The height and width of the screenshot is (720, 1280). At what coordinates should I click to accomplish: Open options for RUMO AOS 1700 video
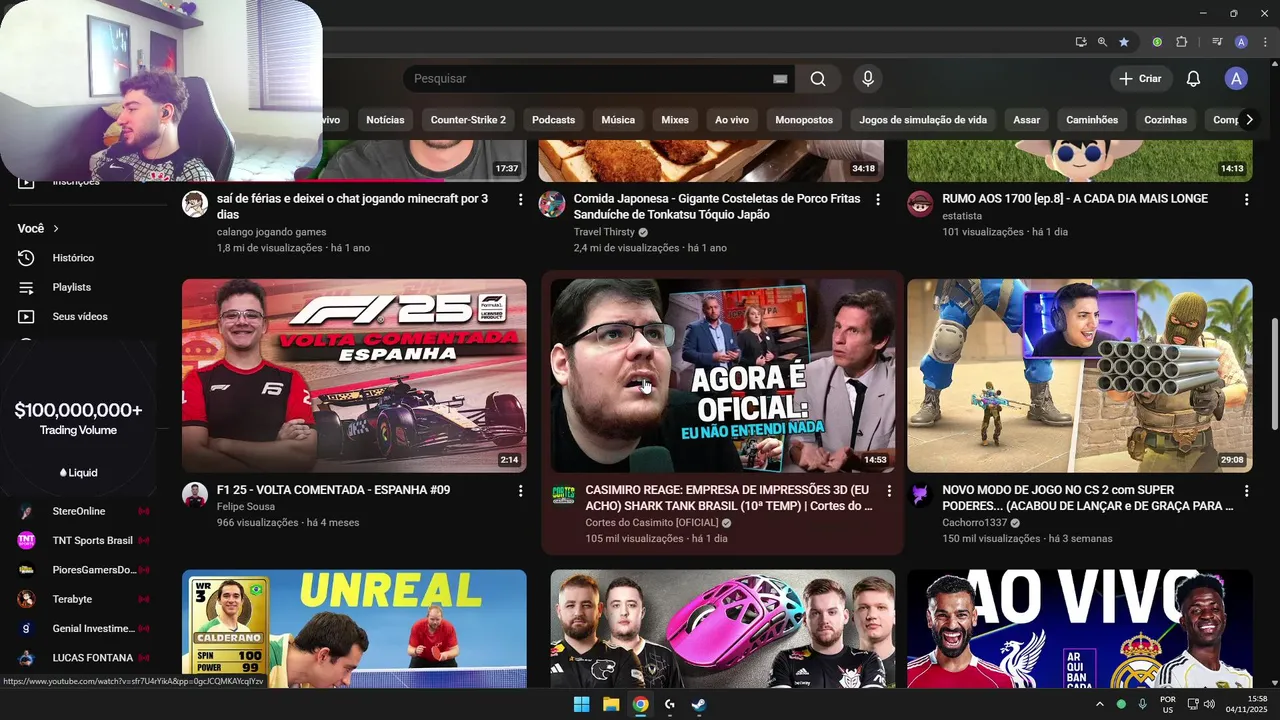[x=1246, y=200]
